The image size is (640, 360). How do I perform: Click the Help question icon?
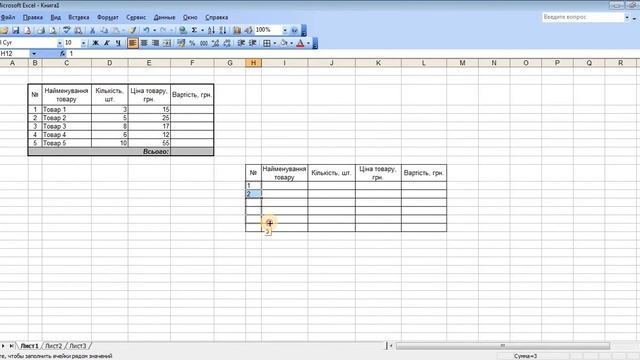tap(294, 30)
